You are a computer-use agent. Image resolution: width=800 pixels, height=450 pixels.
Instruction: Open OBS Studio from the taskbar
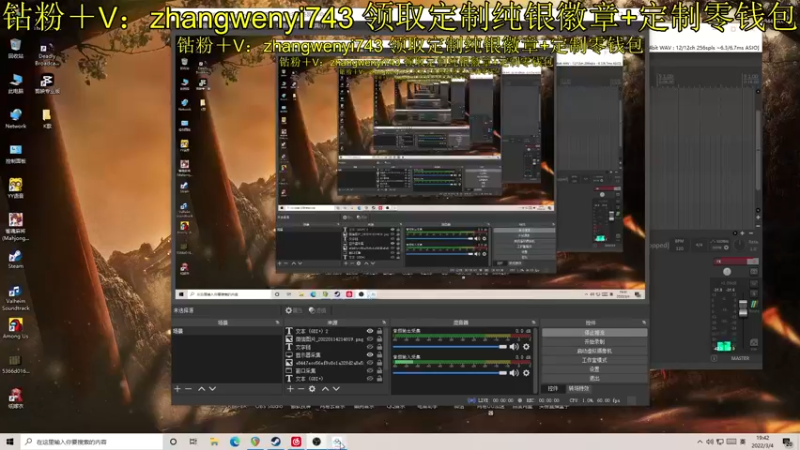tap(316, 442)
